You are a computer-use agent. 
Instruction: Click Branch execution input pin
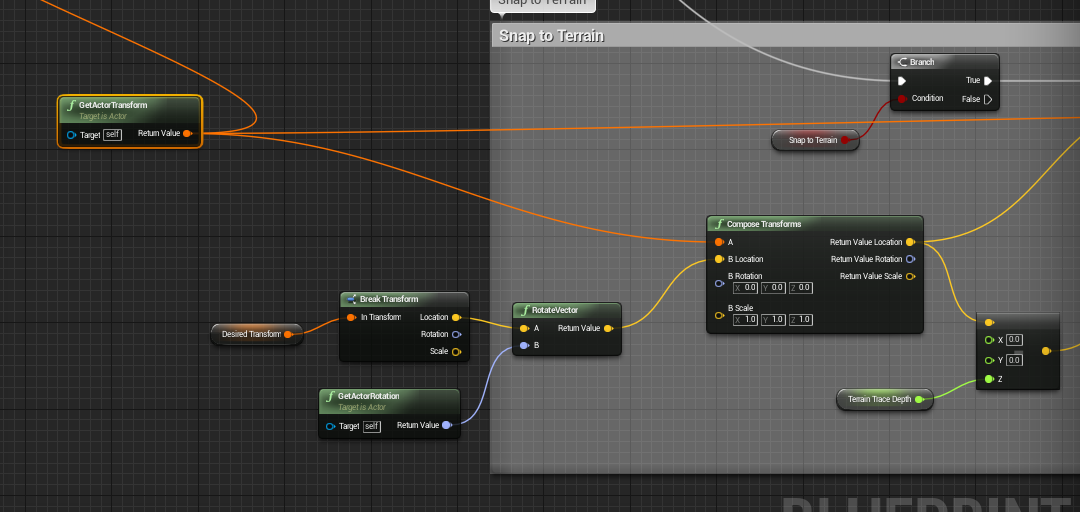click(902, 81)
